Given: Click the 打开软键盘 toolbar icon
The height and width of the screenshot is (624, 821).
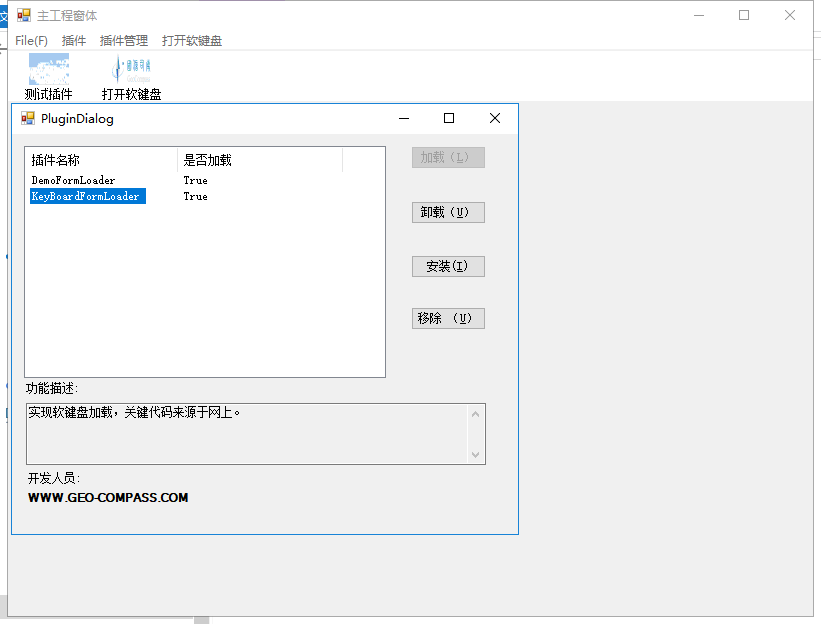Looking at the screenshot, I should (x=131, y=69).
